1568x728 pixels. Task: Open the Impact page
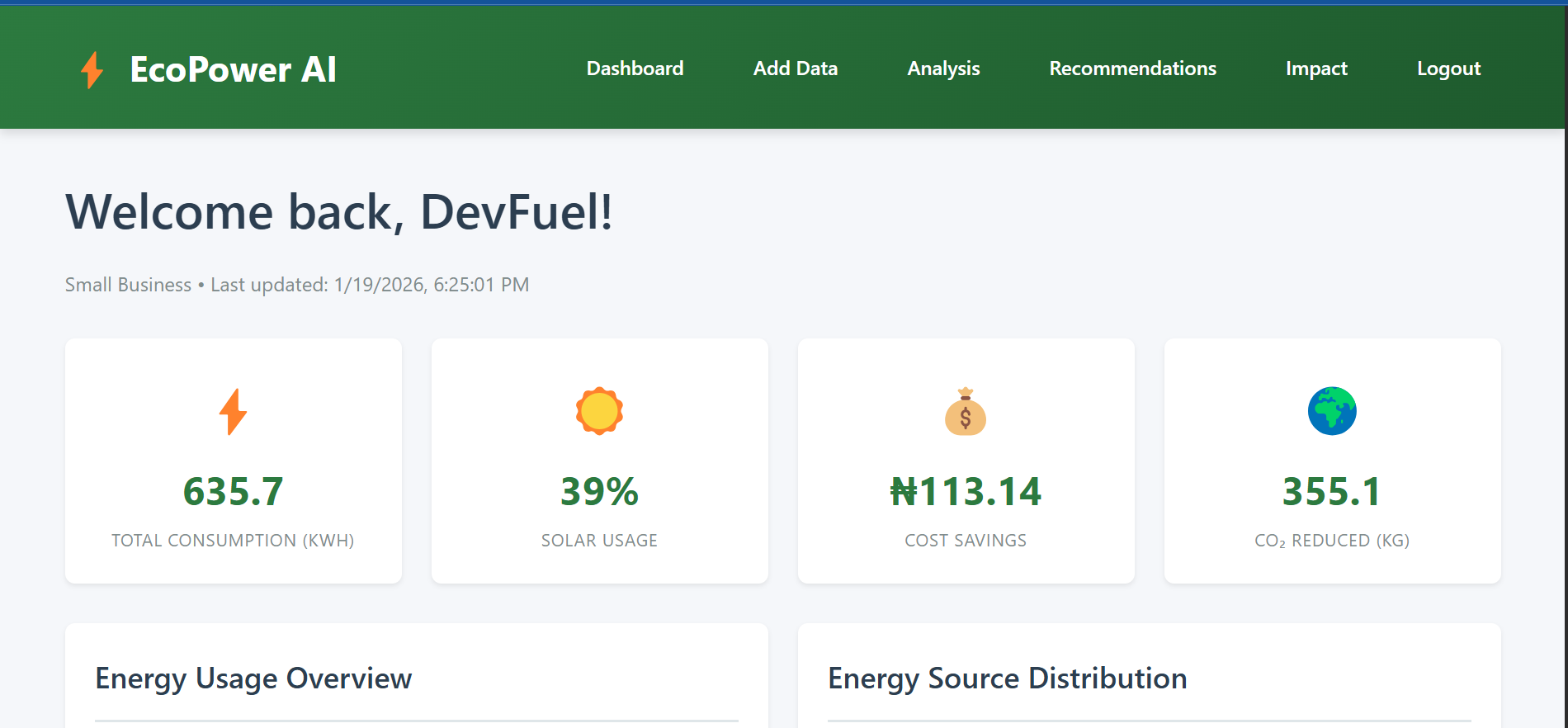[x=1316, y=69]
